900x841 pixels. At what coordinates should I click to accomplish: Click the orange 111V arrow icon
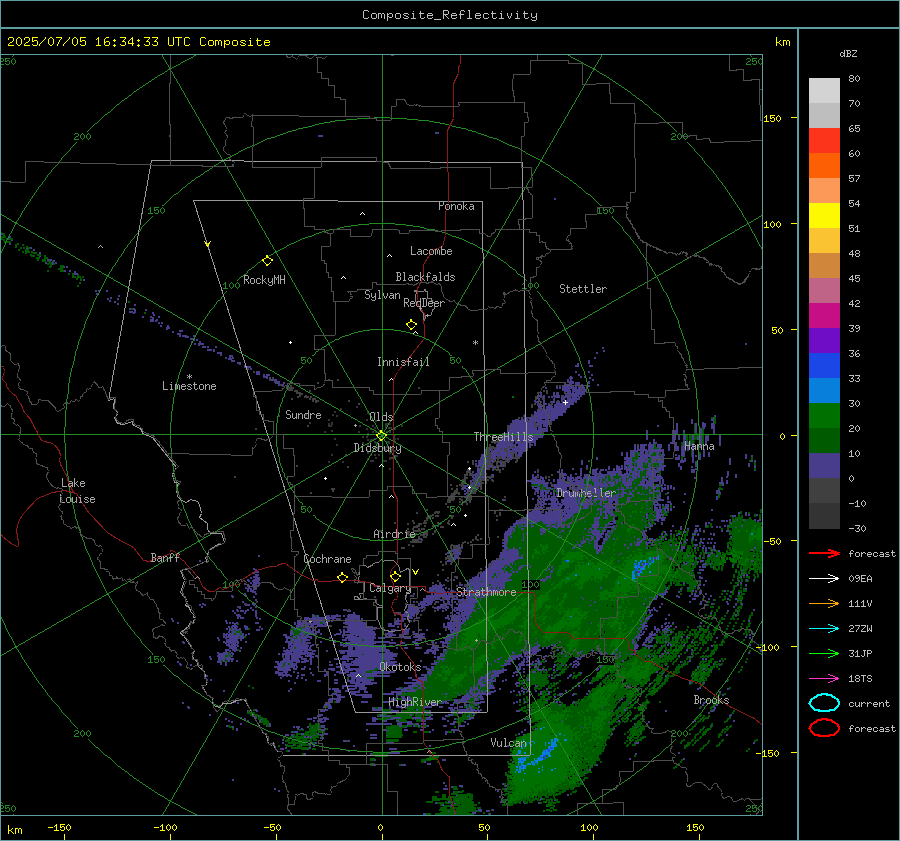(824, 603)
